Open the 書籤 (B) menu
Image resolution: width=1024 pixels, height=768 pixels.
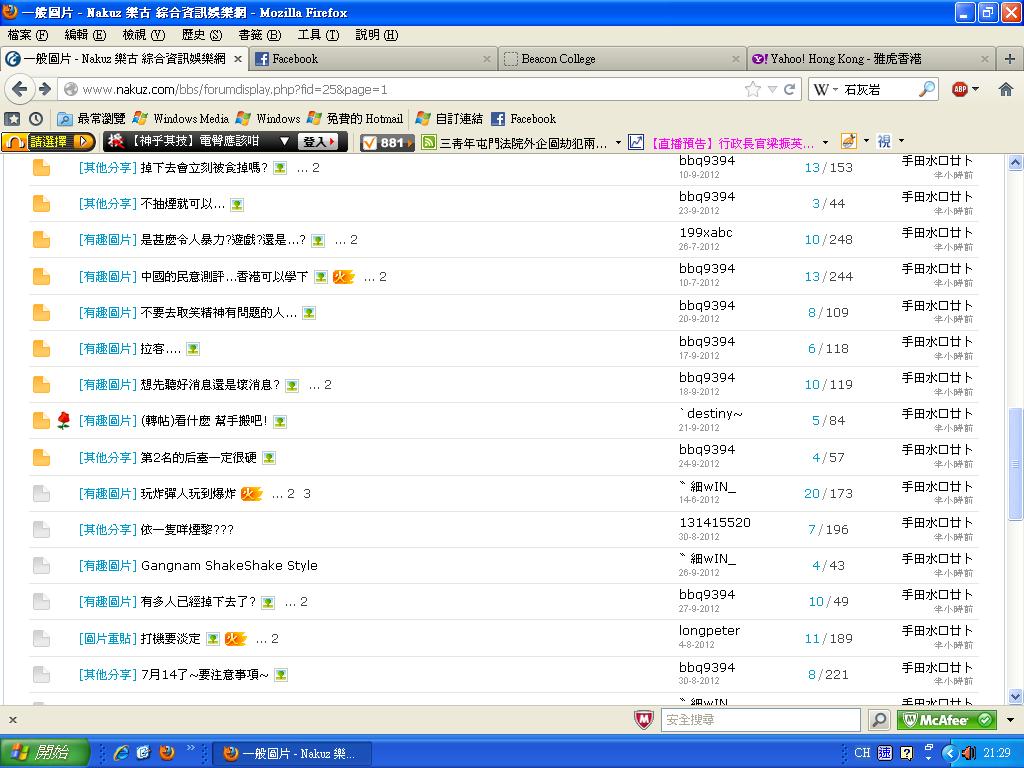click(x=259, y=35)
